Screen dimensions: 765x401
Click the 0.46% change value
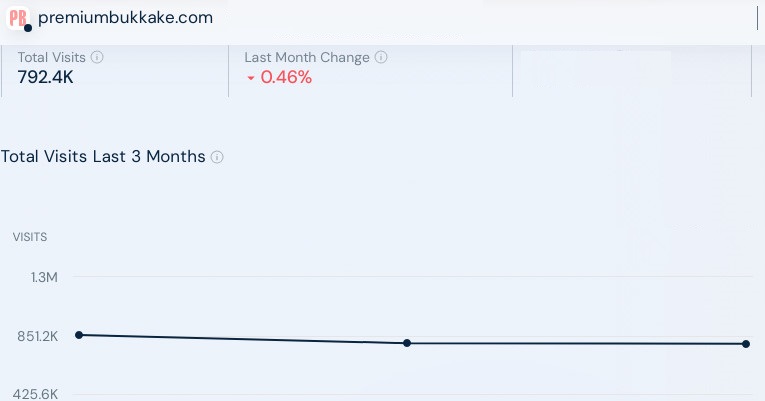286,77
